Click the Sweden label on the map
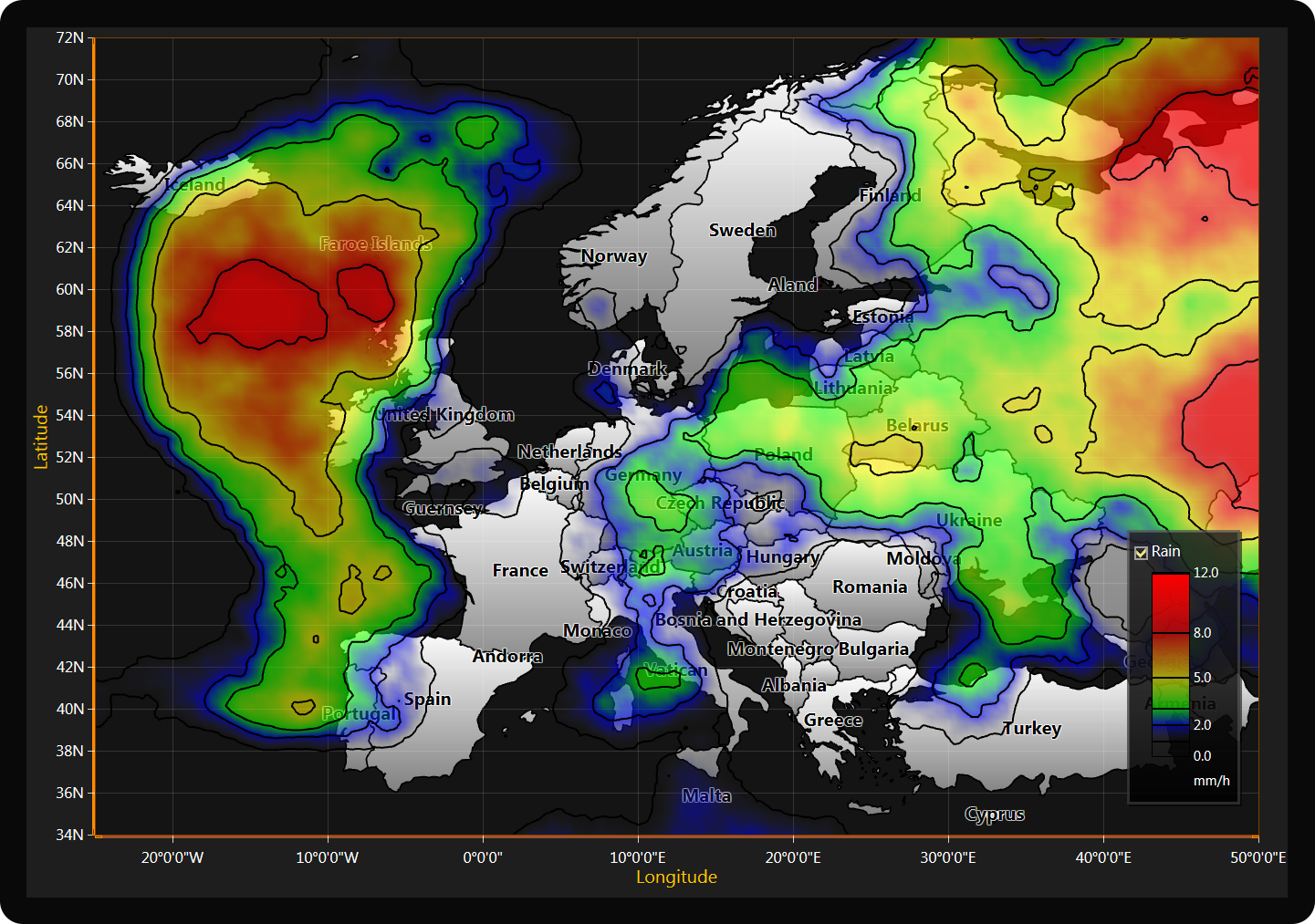The height and width of the screenshot is (924, 1315). (x=742, y=230)
